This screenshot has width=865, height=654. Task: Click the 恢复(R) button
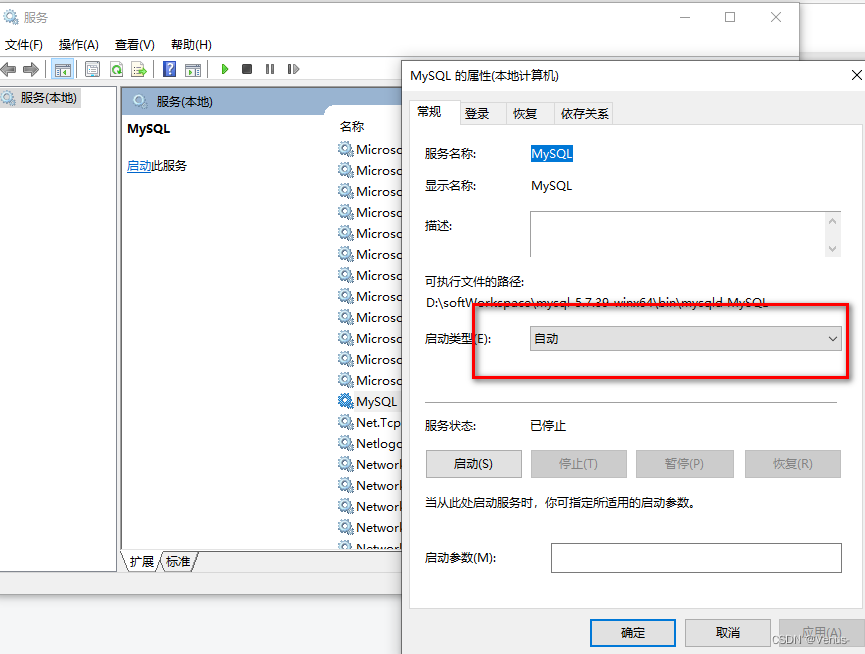(793, 464)
